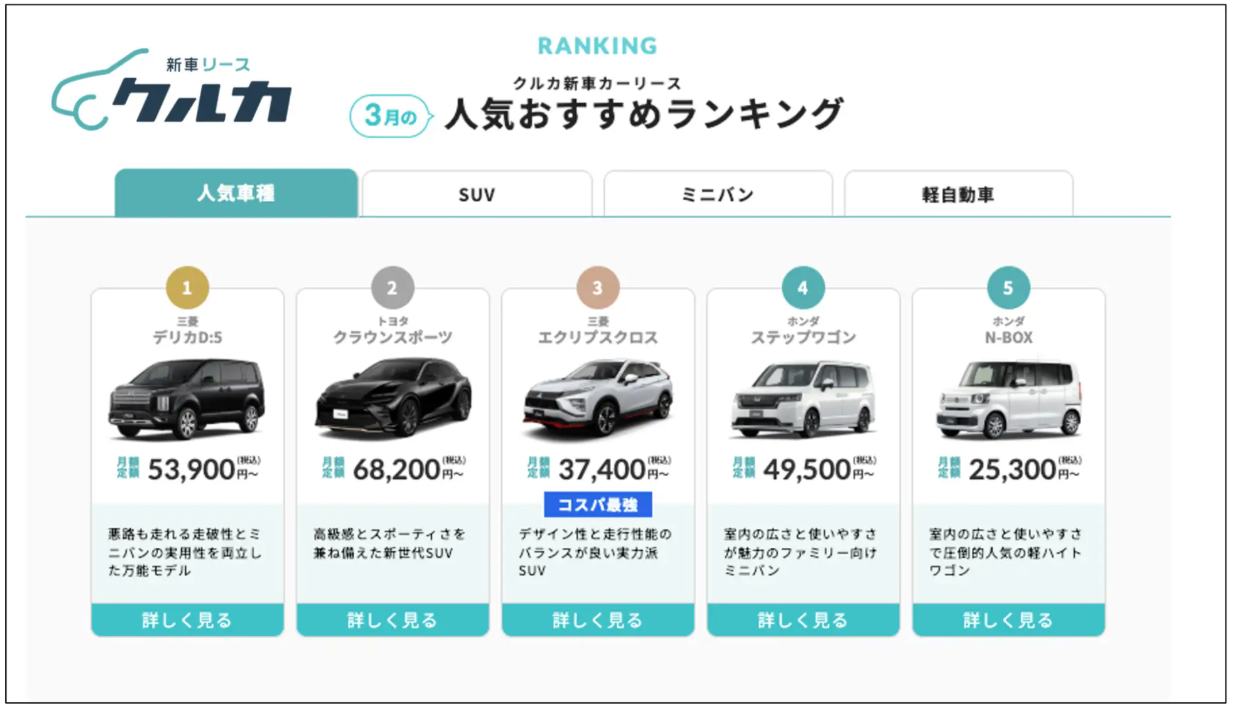Click 詳しく見る for クラウンスポーツ
Image resolution: width=1237 pixels, height=711 pixels.
pyautogui.click(x=392, y=620)
